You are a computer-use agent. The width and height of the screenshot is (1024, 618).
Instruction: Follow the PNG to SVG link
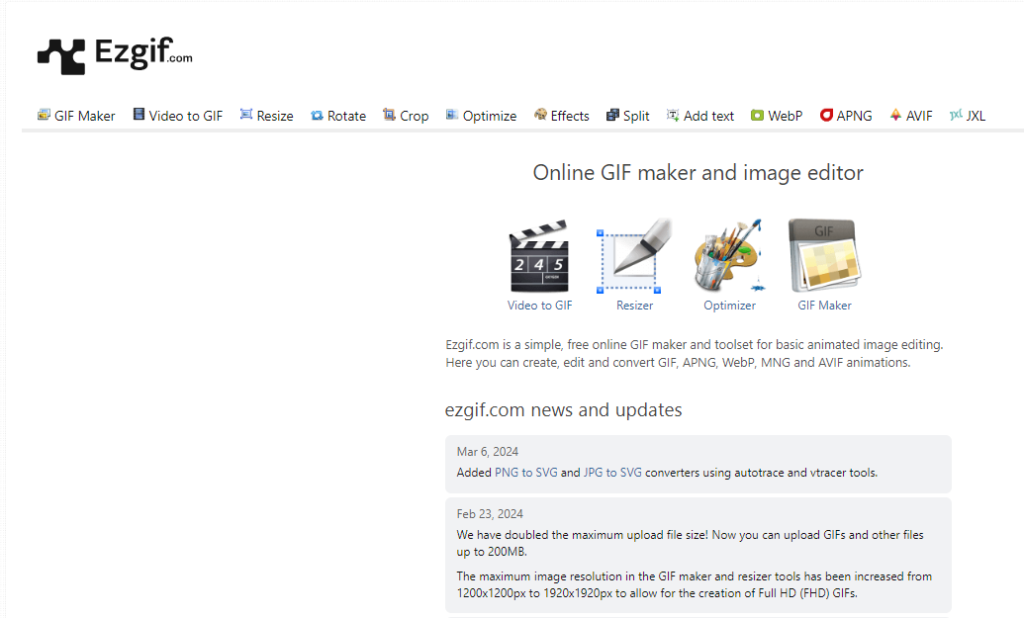(x=526, y=472)
